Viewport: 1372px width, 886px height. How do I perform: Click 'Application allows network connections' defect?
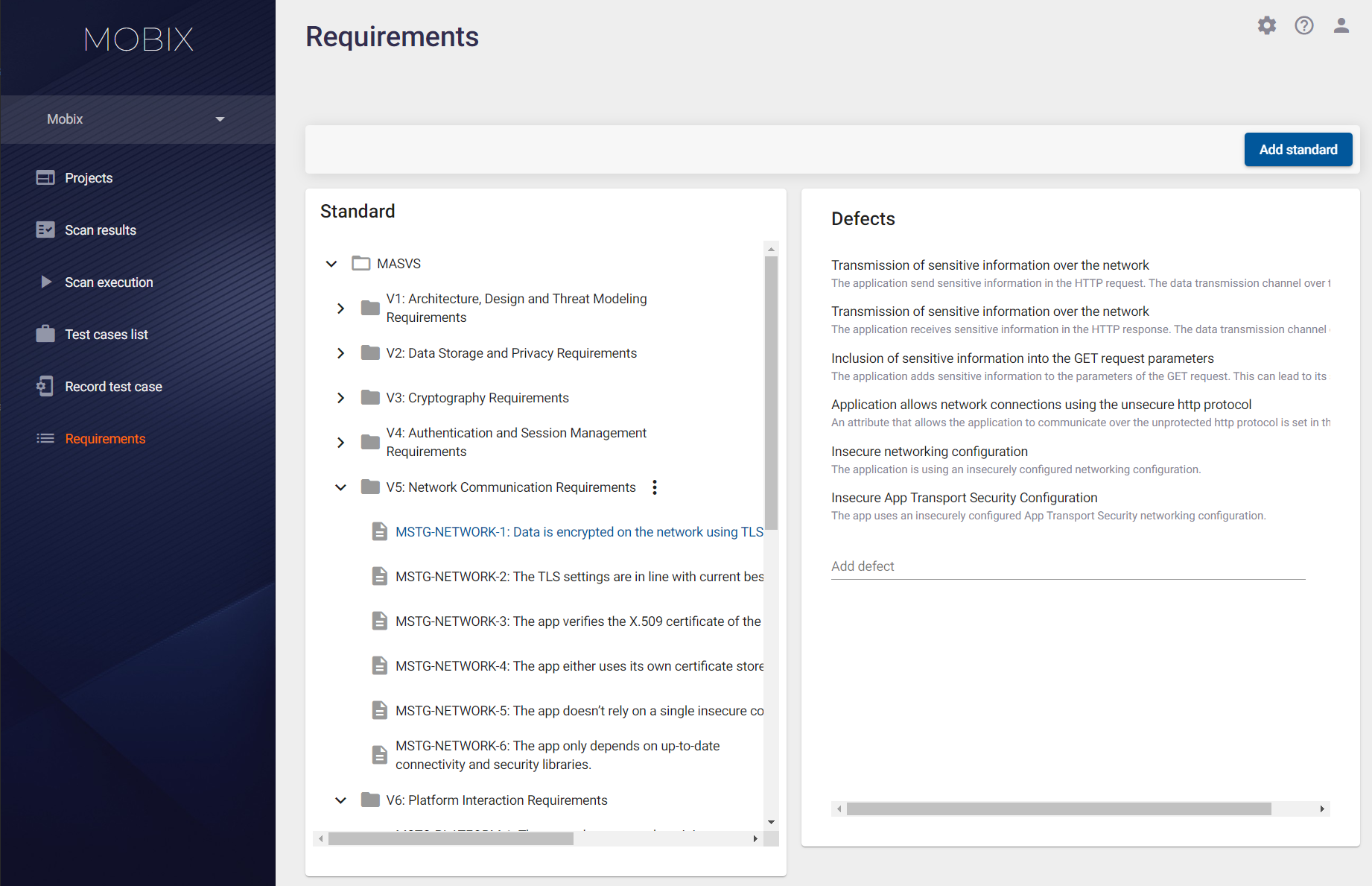1081,413
